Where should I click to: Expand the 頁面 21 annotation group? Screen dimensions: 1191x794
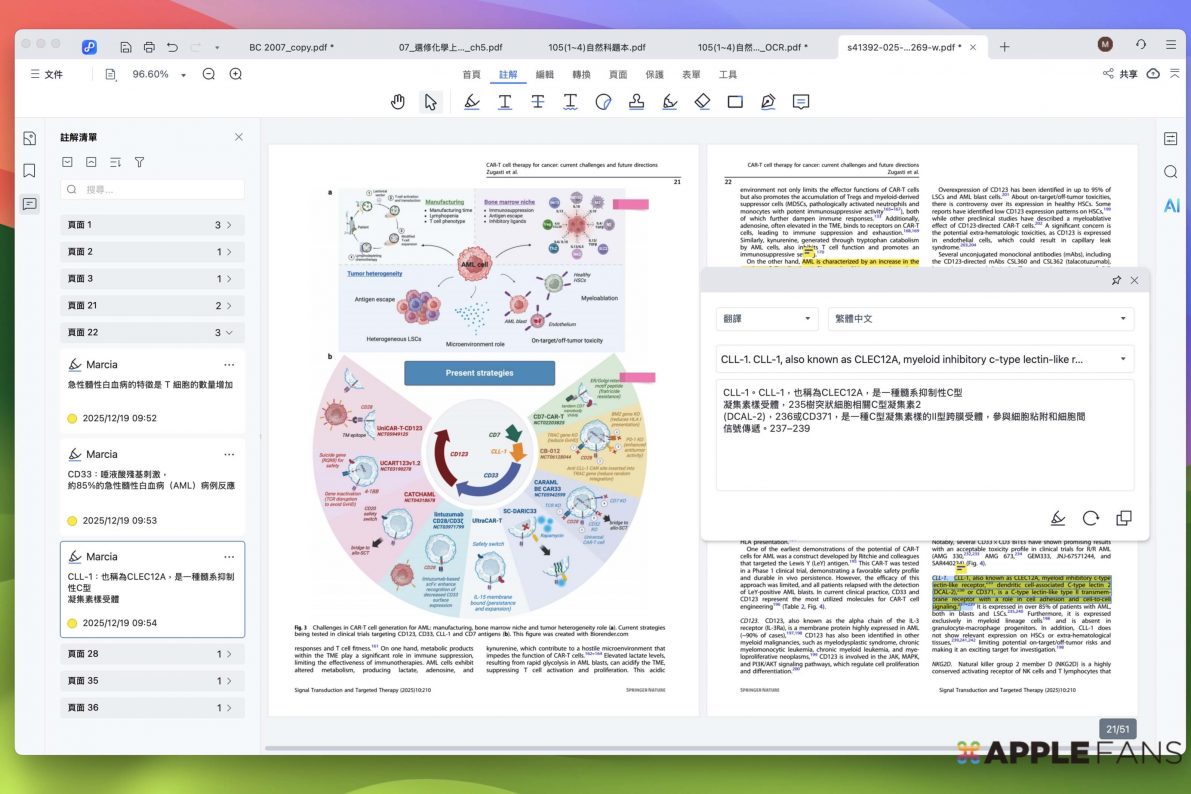(x=152, y=306)
